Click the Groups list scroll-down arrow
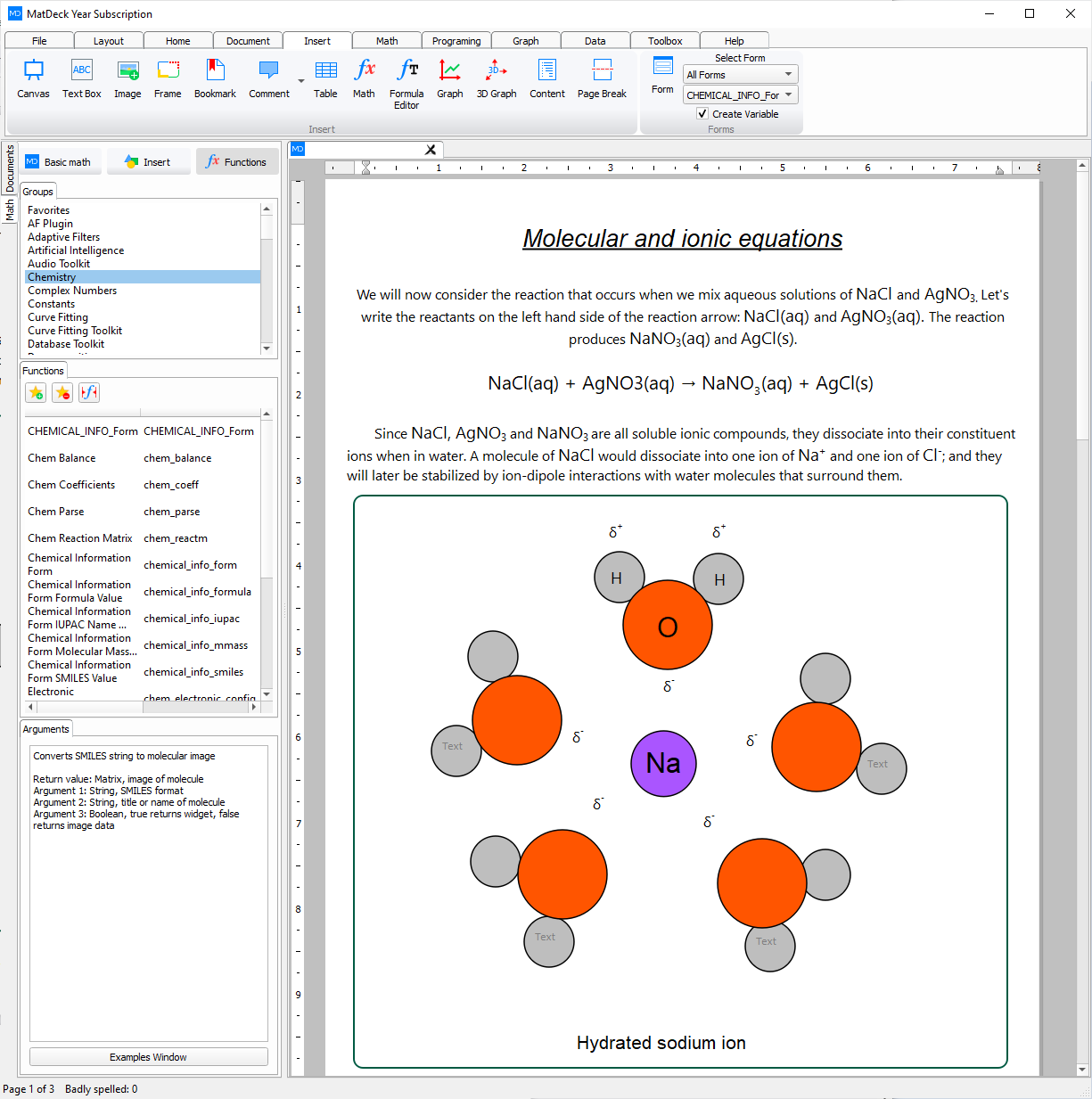This screenshot has width=1092, height=1099. click(x=267, y=349)
